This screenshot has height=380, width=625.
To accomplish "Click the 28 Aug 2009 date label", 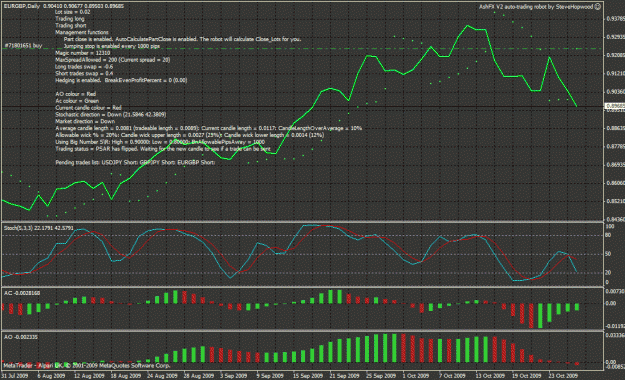I will [199, 376].
